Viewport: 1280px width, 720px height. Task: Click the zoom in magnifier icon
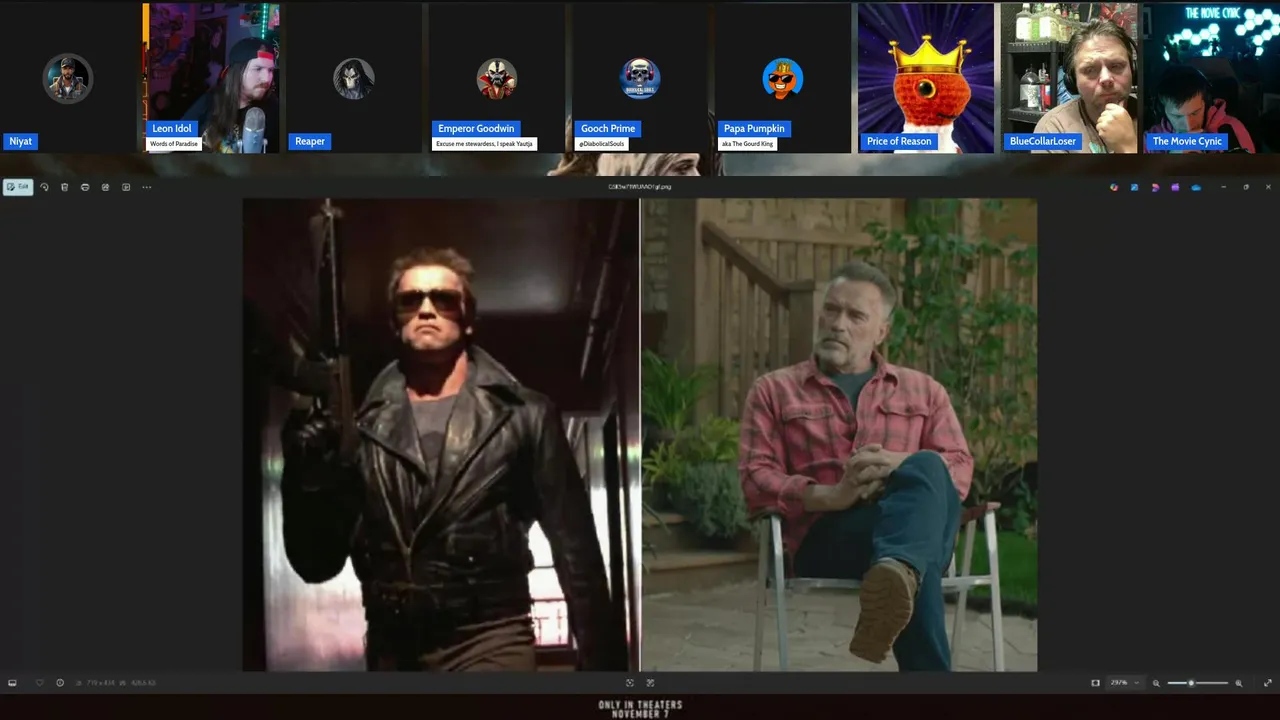[1238, 683]
